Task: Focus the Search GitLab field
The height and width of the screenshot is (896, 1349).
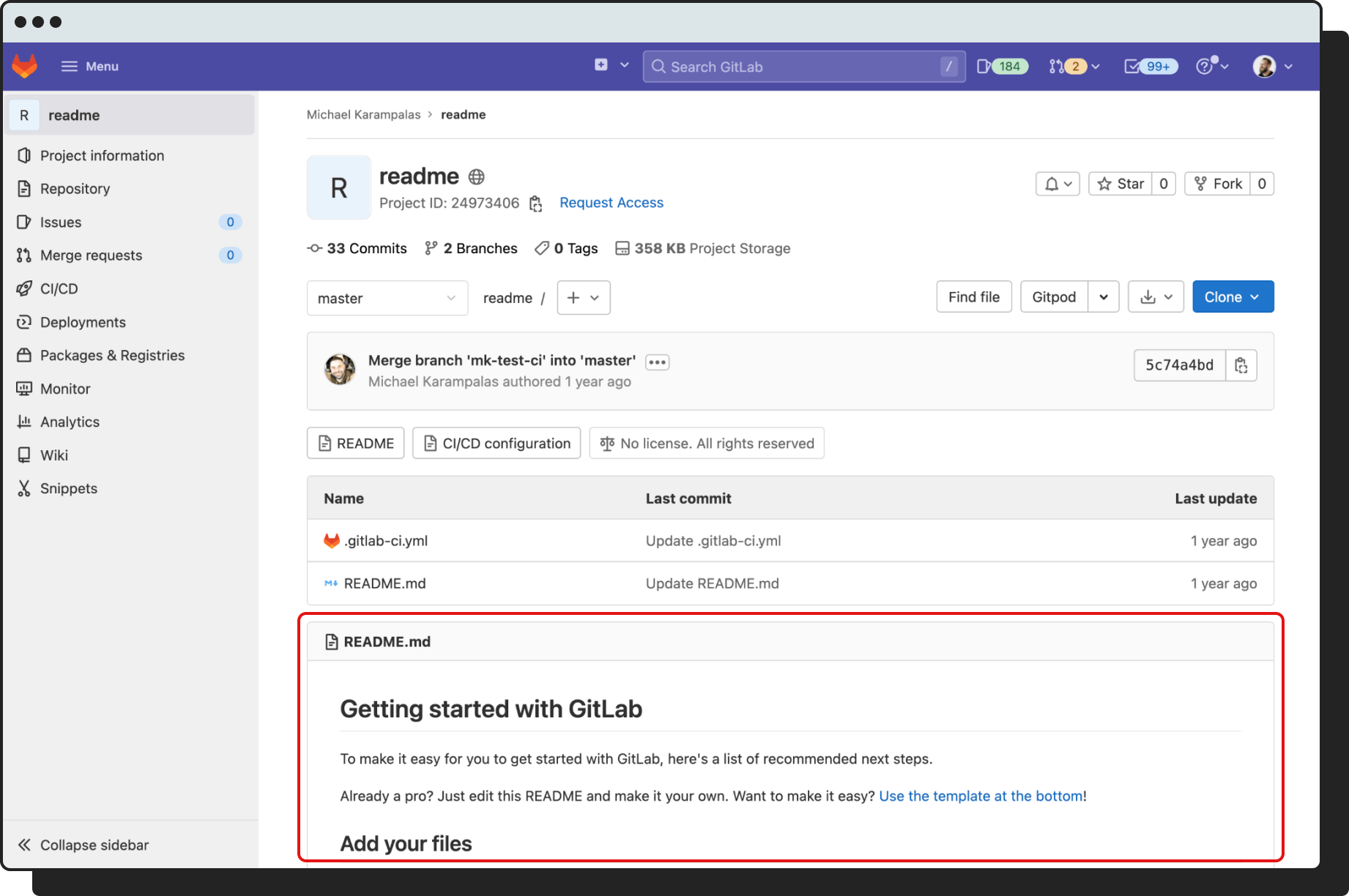Action: (803, 67)
